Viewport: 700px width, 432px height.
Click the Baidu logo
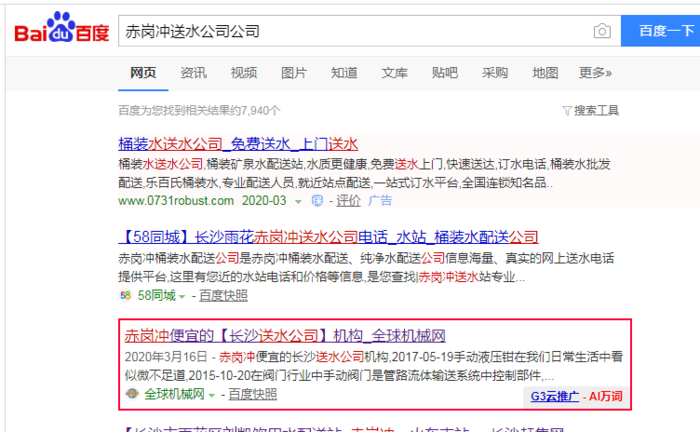[62, 28]
